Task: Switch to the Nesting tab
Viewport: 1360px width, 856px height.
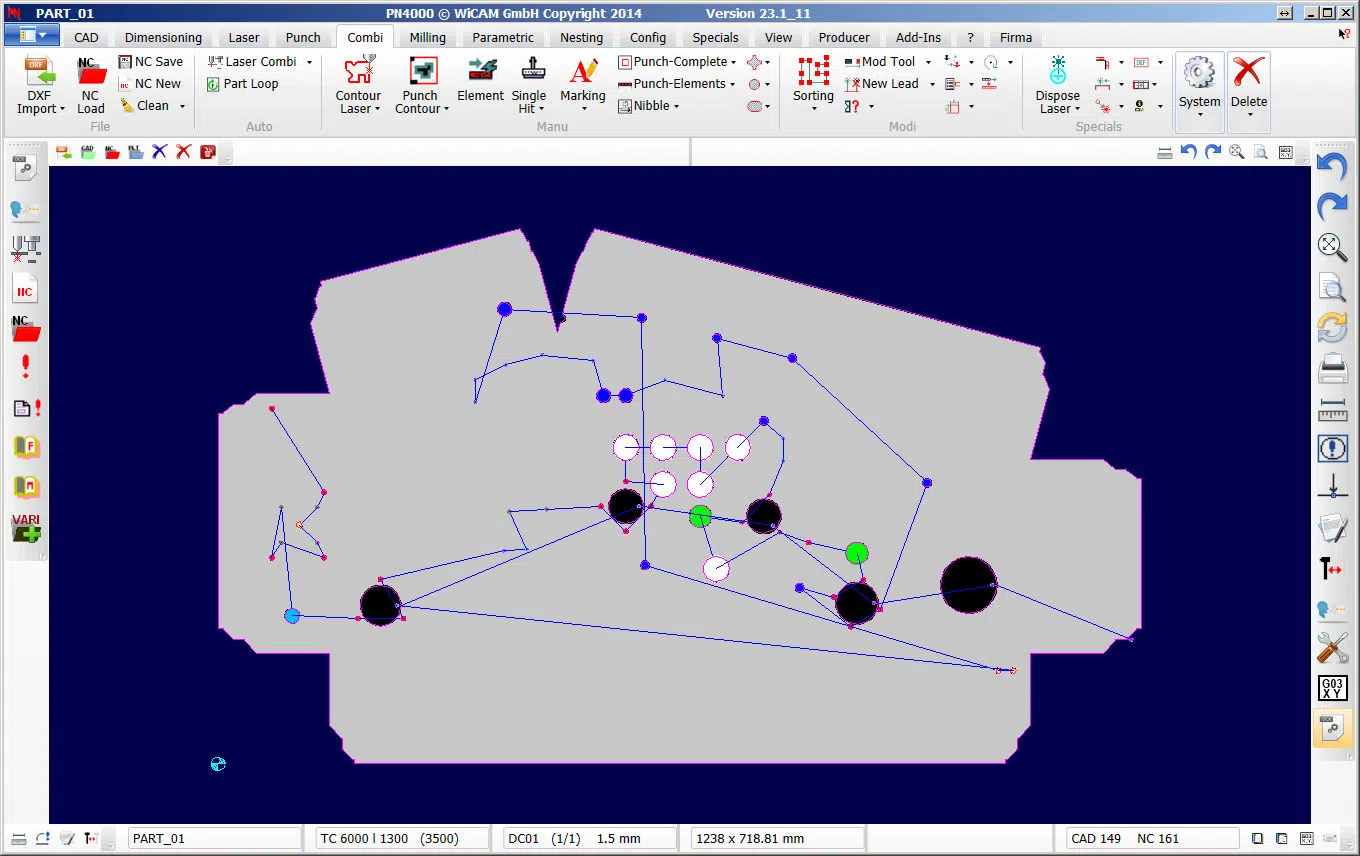Action: click(x=581, y=37)
